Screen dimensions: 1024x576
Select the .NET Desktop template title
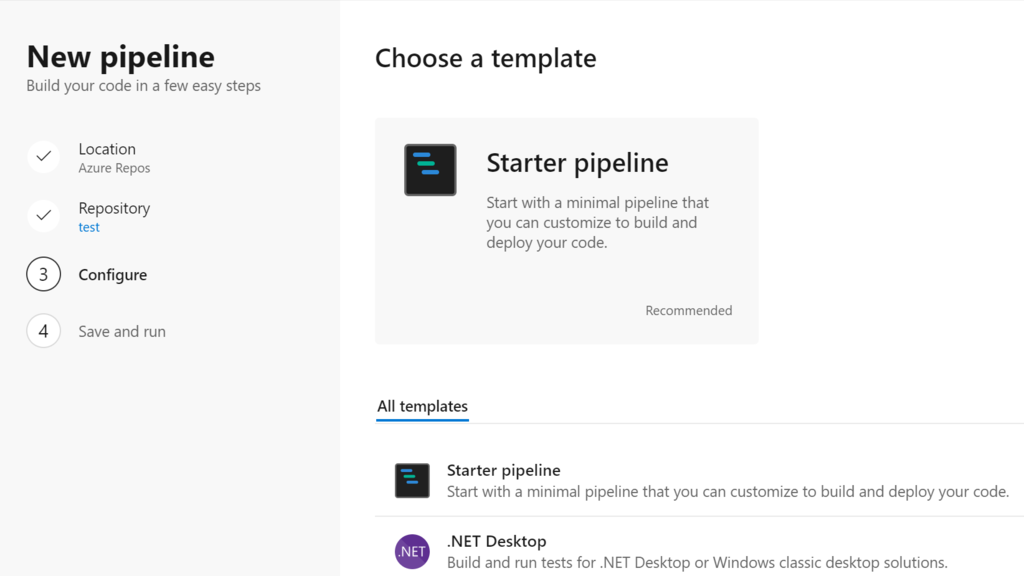[496, 541]
